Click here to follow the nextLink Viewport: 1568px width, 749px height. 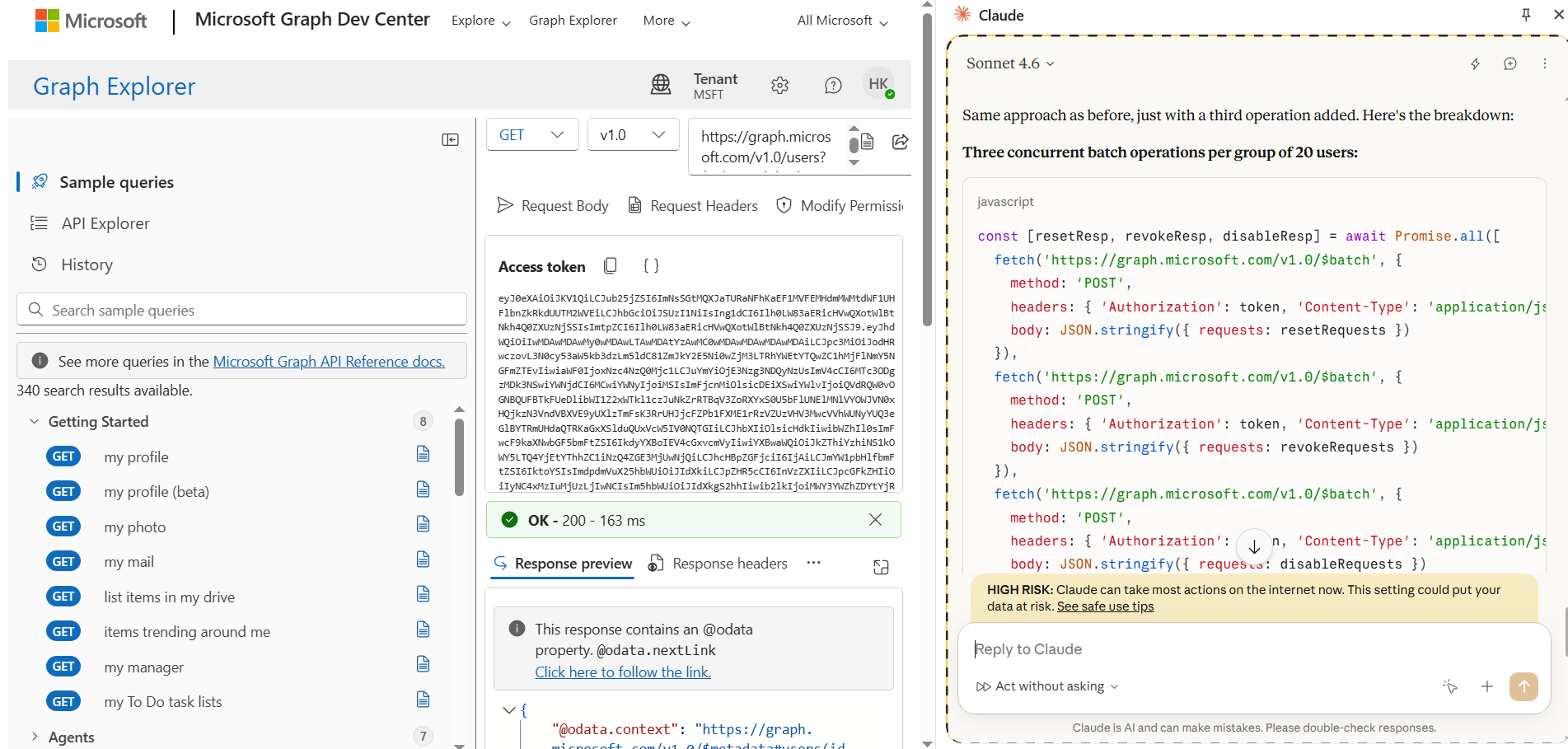[x=623, y=672]
